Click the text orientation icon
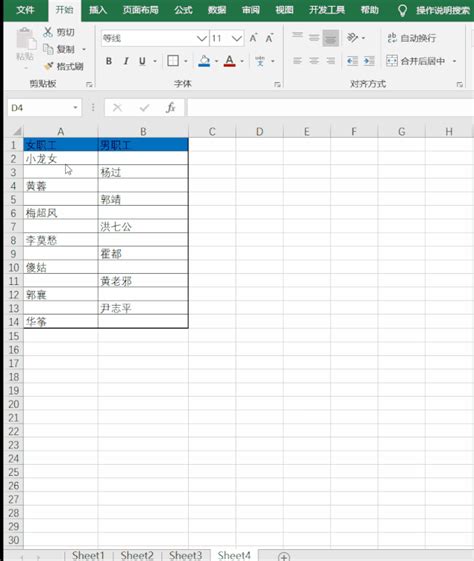 pyautogui.click(x=353, y=38)
